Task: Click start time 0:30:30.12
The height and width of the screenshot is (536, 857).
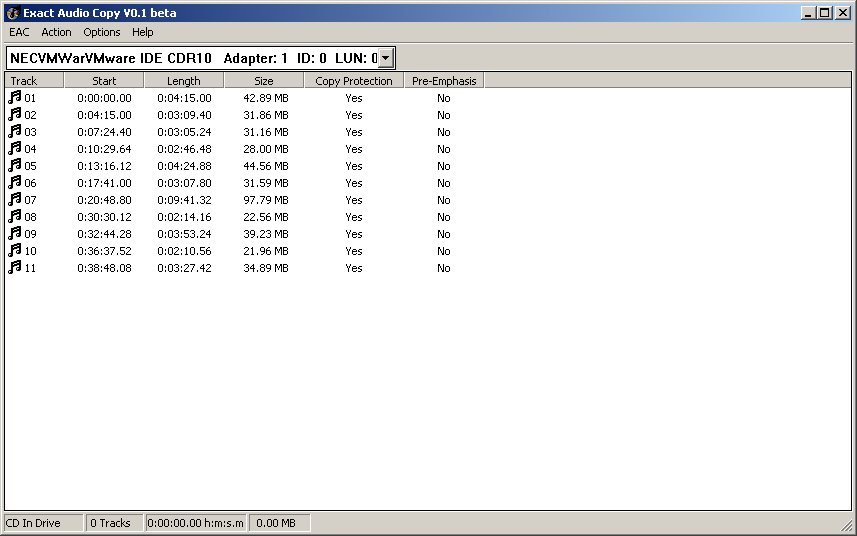Action: click(x=104, y=217)
